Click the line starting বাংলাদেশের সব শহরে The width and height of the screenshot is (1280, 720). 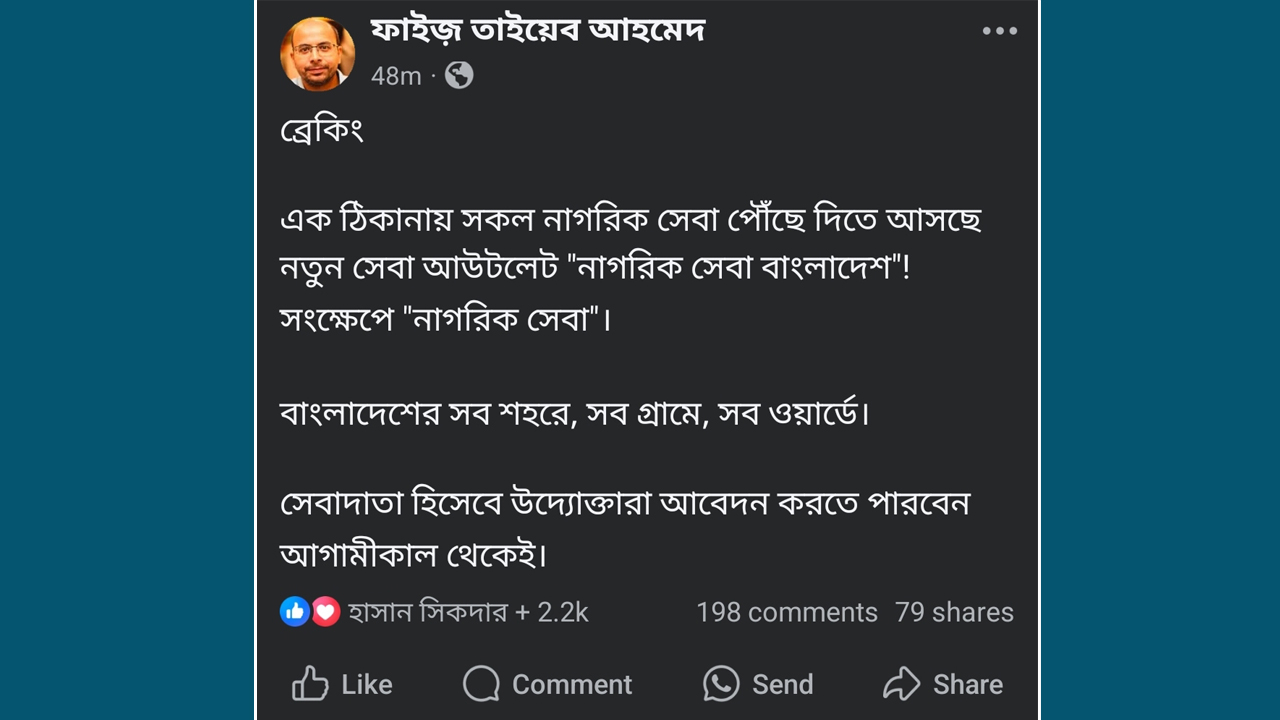point(575,412)
